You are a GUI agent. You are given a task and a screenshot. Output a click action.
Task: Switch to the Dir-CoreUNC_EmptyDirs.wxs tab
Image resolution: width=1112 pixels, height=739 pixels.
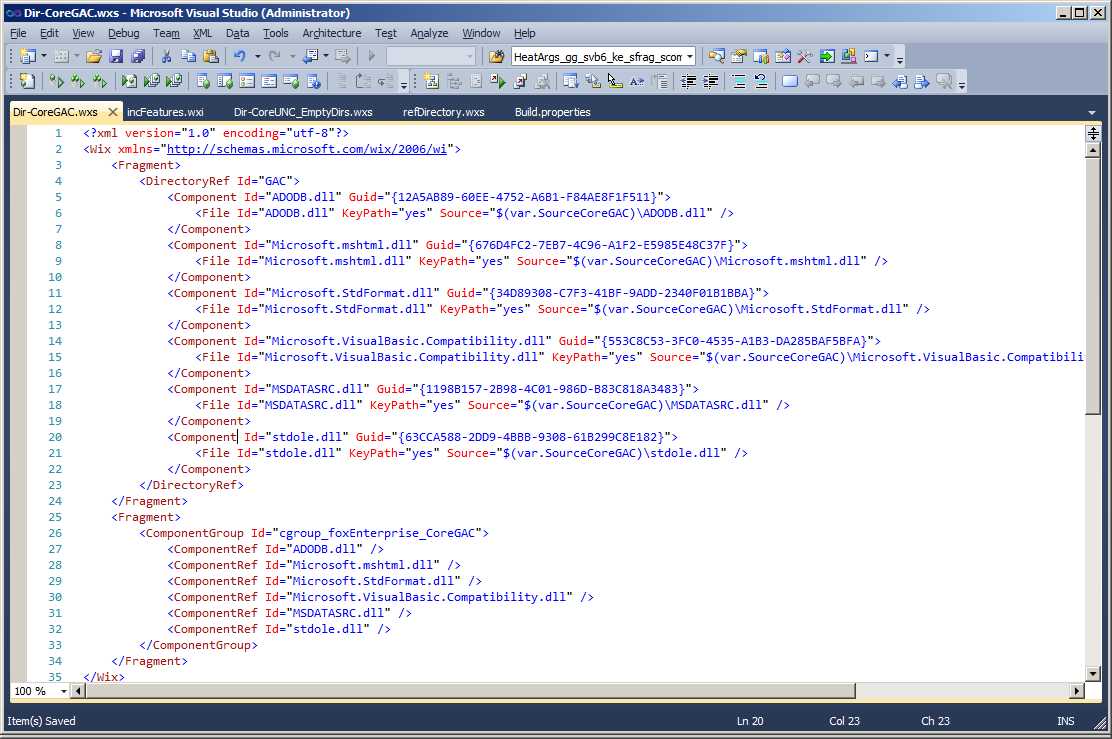[x=303, y=112]
